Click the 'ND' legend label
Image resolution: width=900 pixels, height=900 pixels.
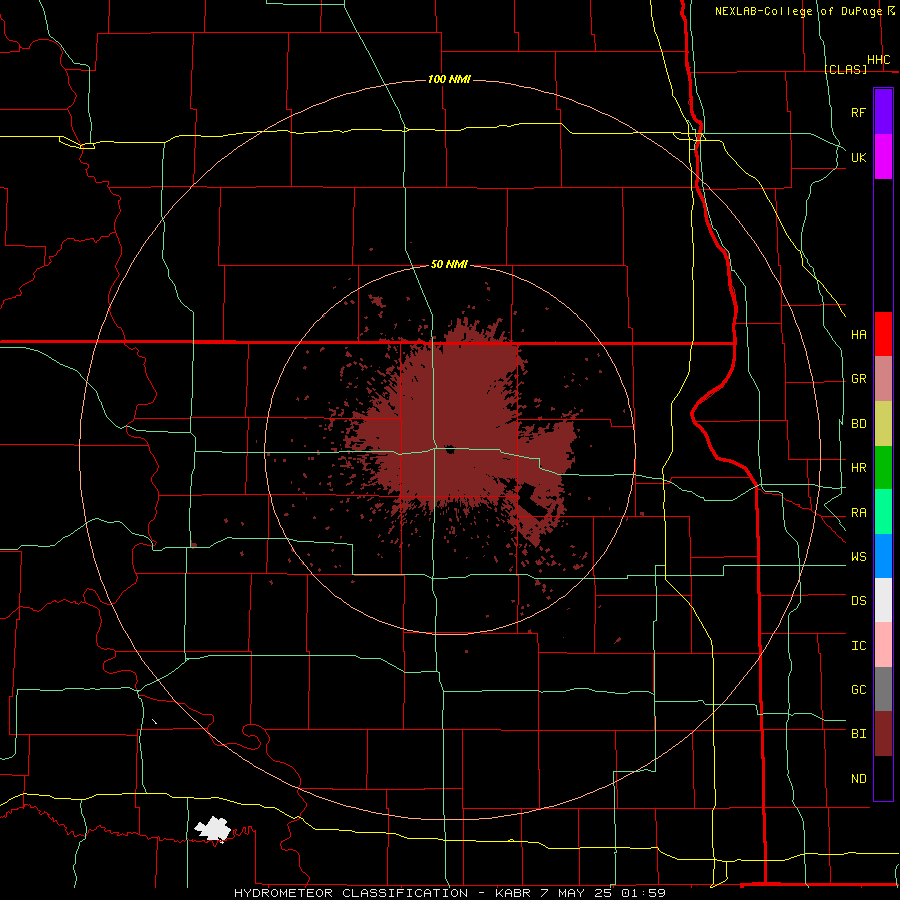858,779
